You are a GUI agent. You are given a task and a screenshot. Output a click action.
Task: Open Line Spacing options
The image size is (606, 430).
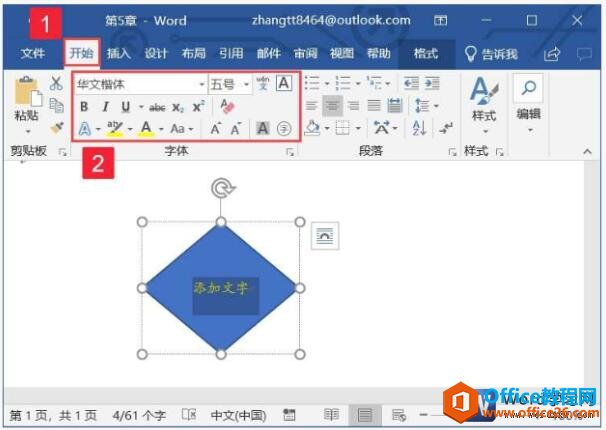(422, 105)
